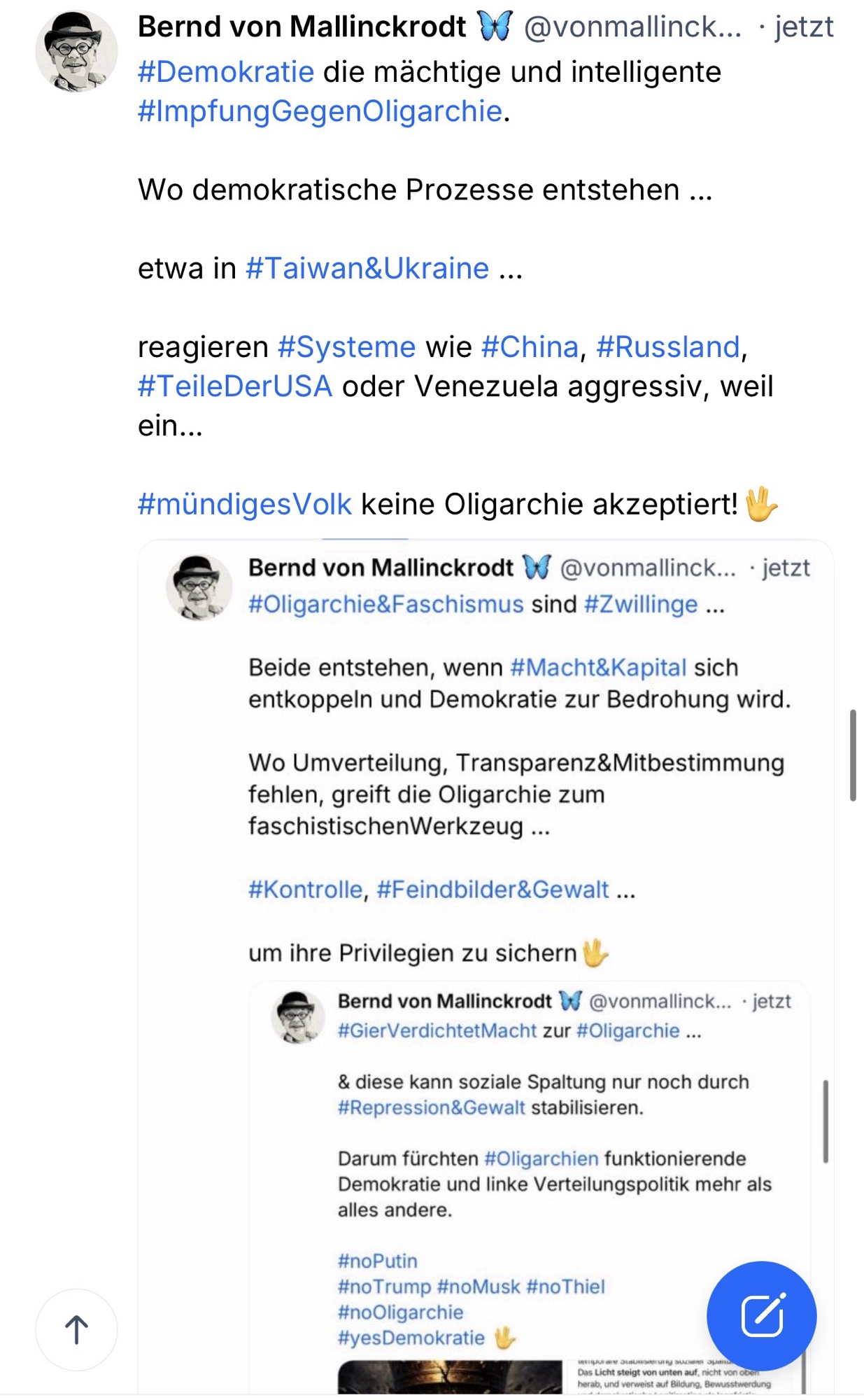Tap the #TeileDerUSA hashtag
The height and width of the screenshot is (1400, 864).
click(234, 386)
